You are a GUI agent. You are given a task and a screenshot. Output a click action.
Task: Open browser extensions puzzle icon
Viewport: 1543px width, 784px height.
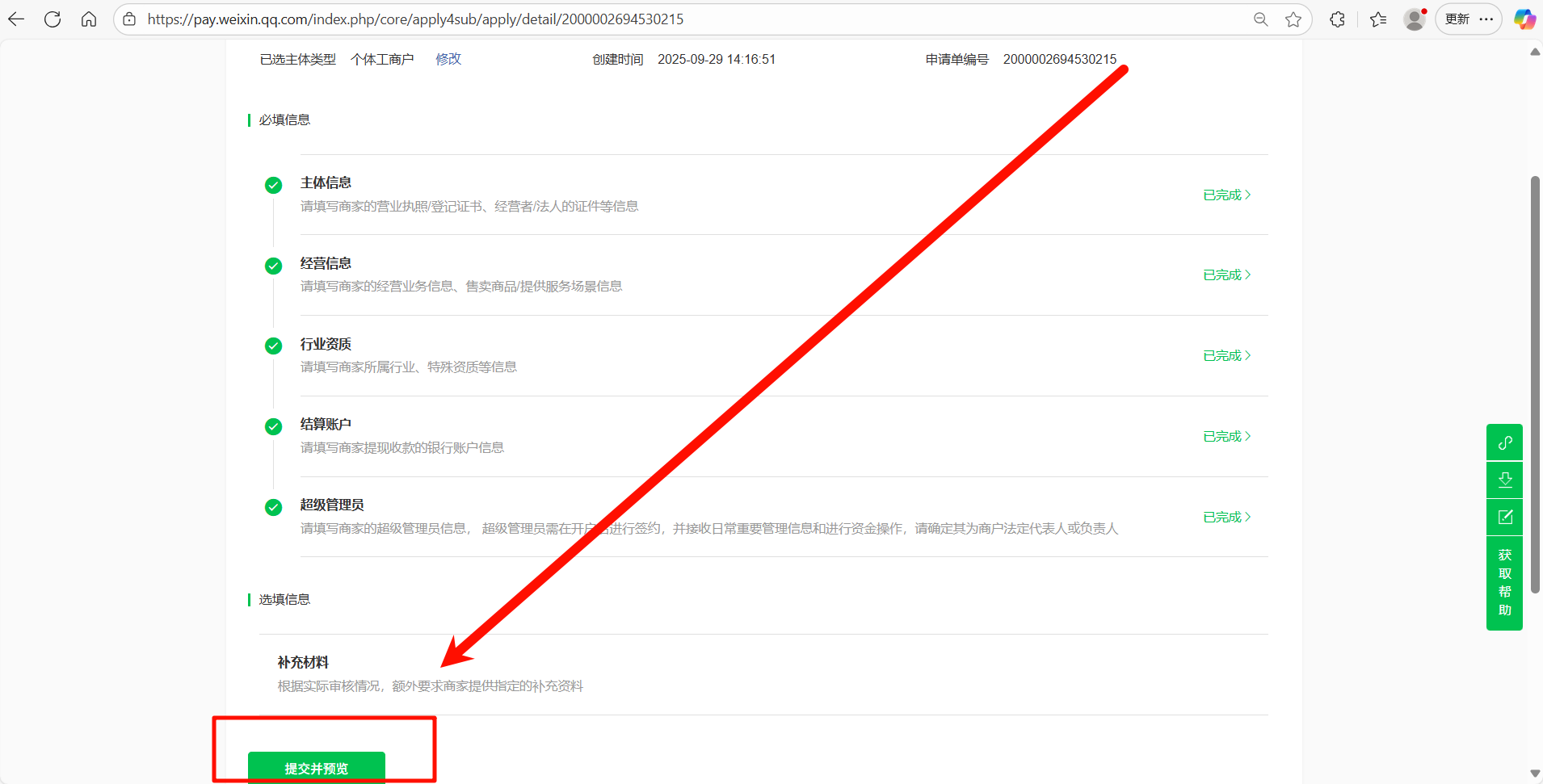point(1337,19)
